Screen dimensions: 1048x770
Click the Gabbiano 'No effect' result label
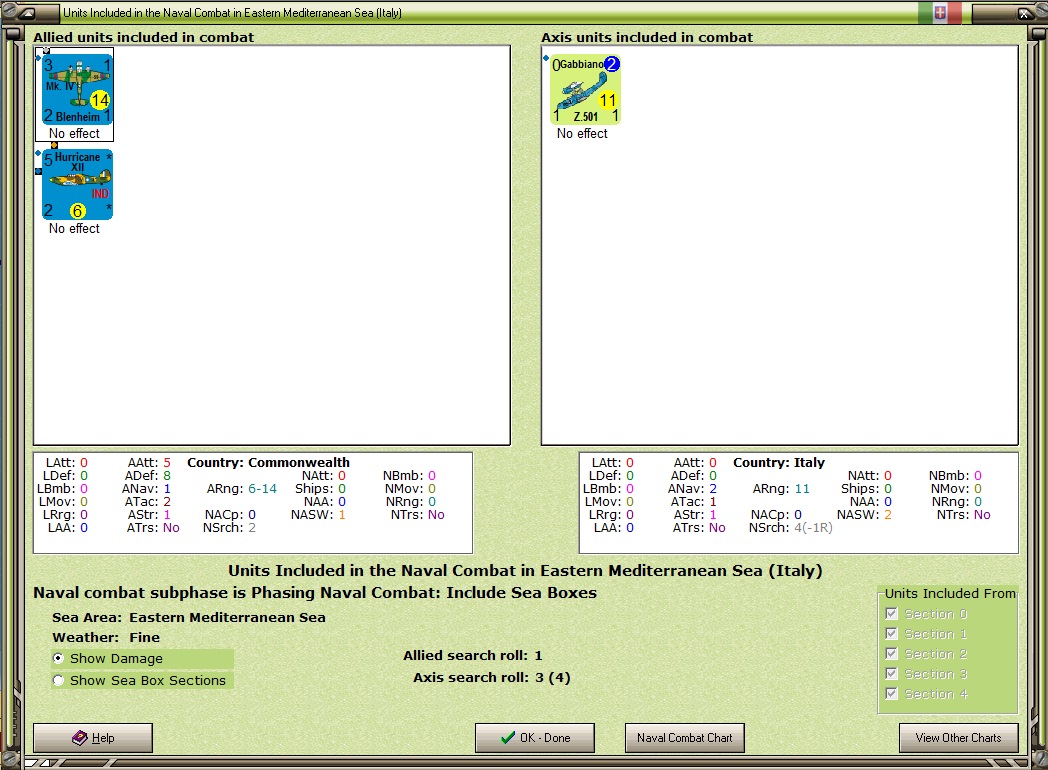click(582, 134)
